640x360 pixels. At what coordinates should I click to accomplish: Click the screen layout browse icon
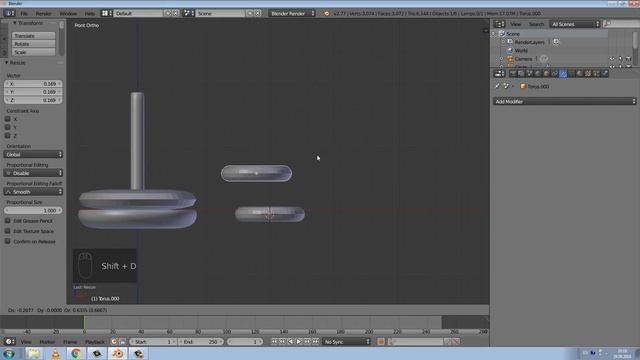coord(106,13)
